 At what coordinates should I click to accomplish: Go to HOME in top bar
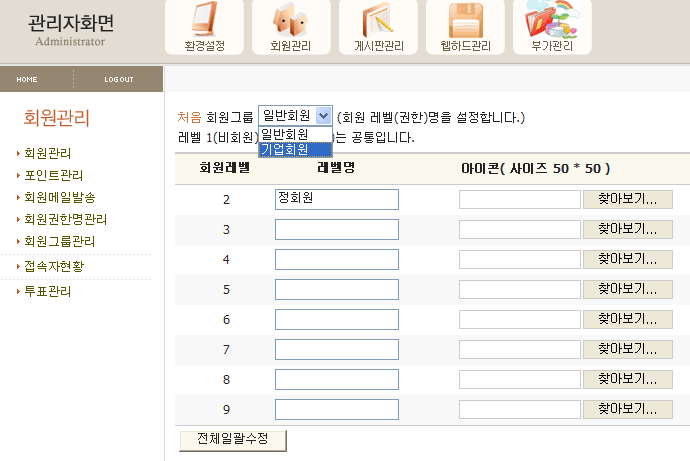coord(27,79)
